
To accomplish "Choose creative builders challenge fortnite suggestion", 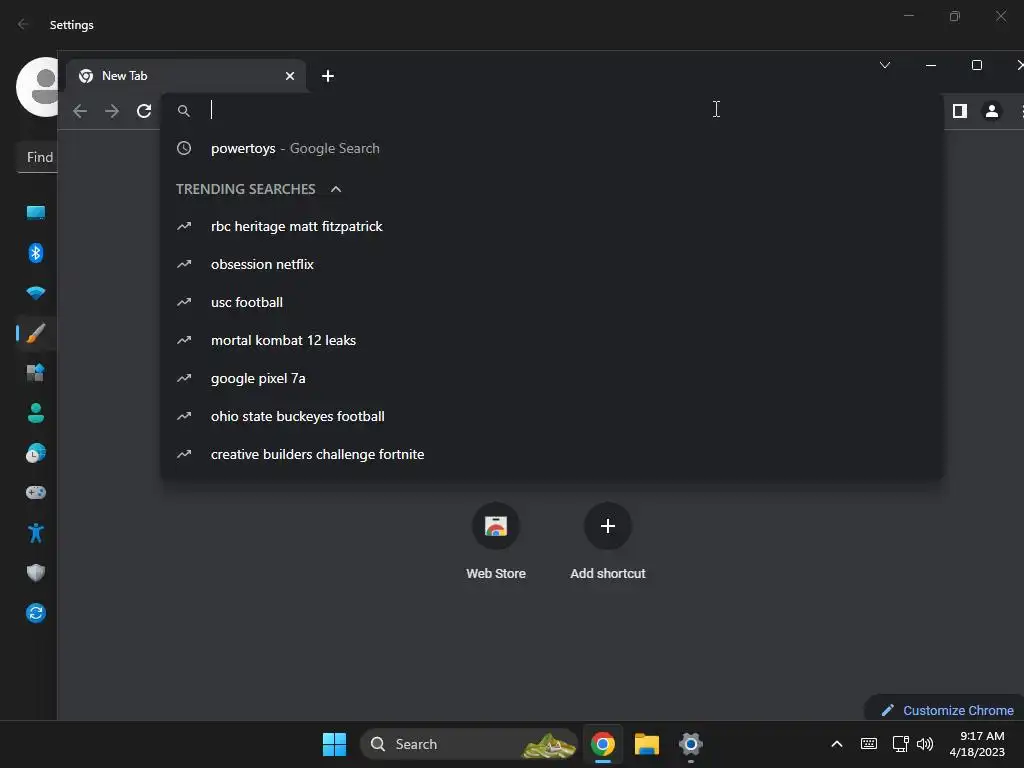I will pyautogui.click(x=552, y=454).
